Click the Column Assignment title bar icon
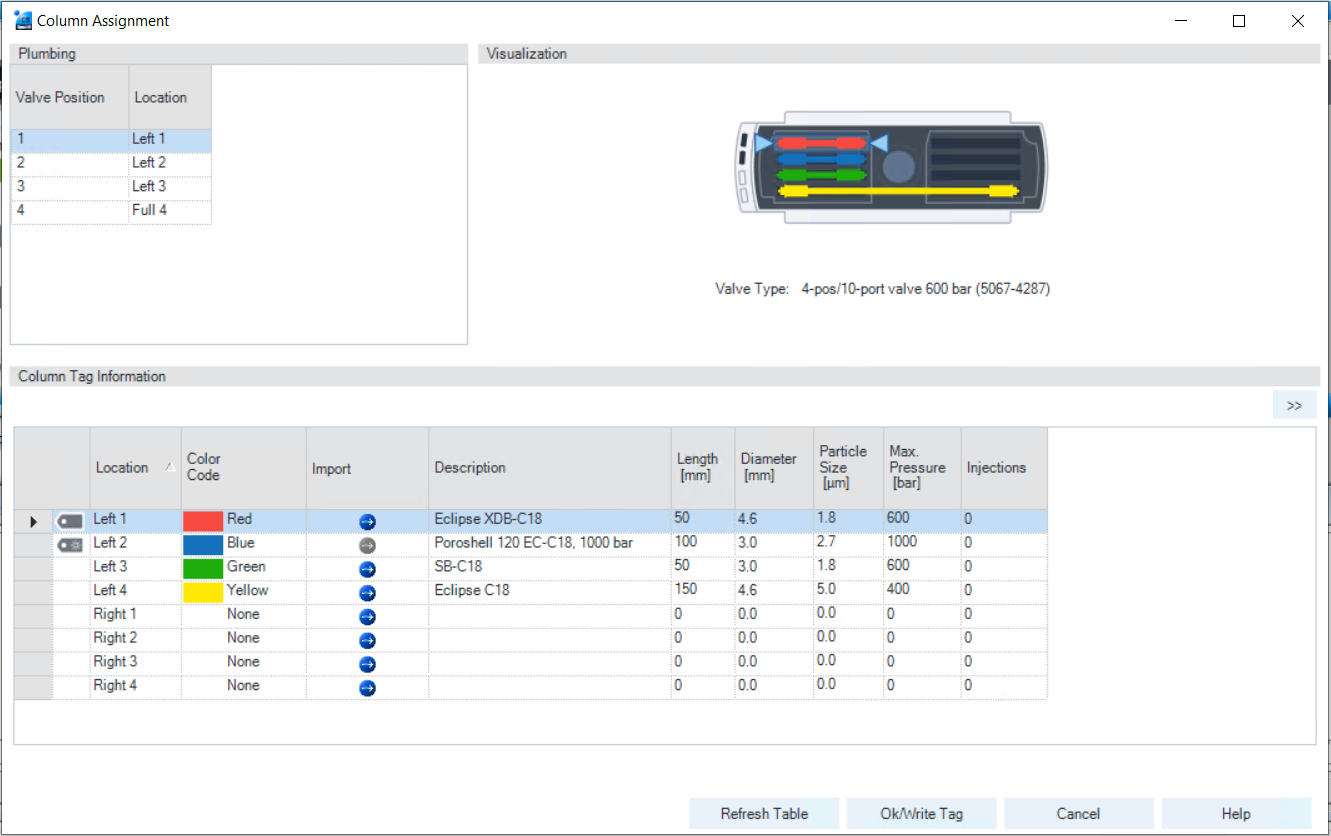1331x836 pixels. click(22, 19)
